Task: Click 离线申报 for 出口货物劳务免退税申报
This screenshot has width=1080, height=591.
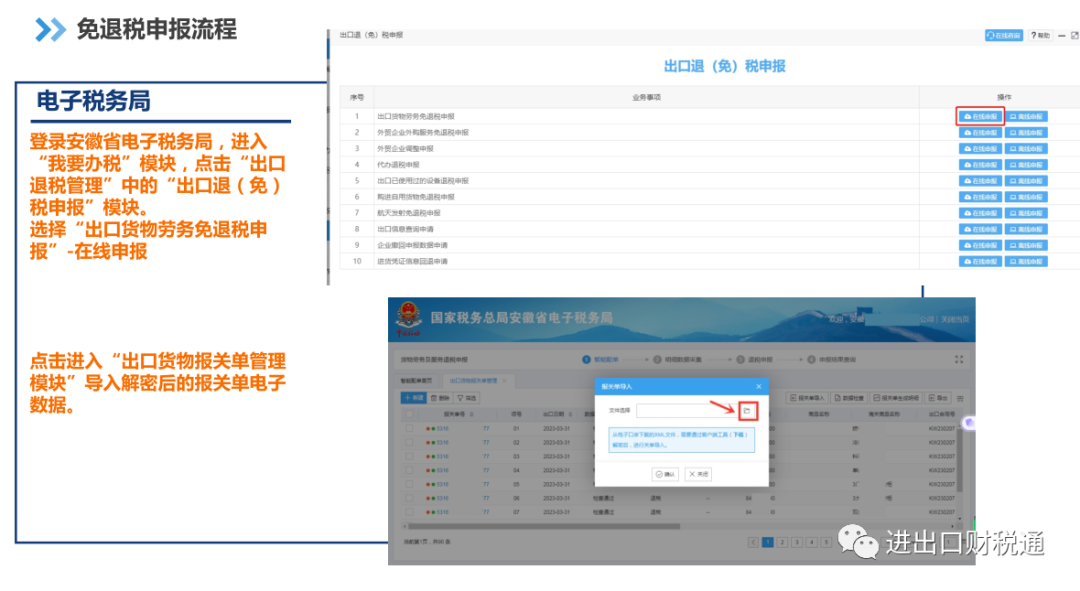Action: tap(1026, 116)
